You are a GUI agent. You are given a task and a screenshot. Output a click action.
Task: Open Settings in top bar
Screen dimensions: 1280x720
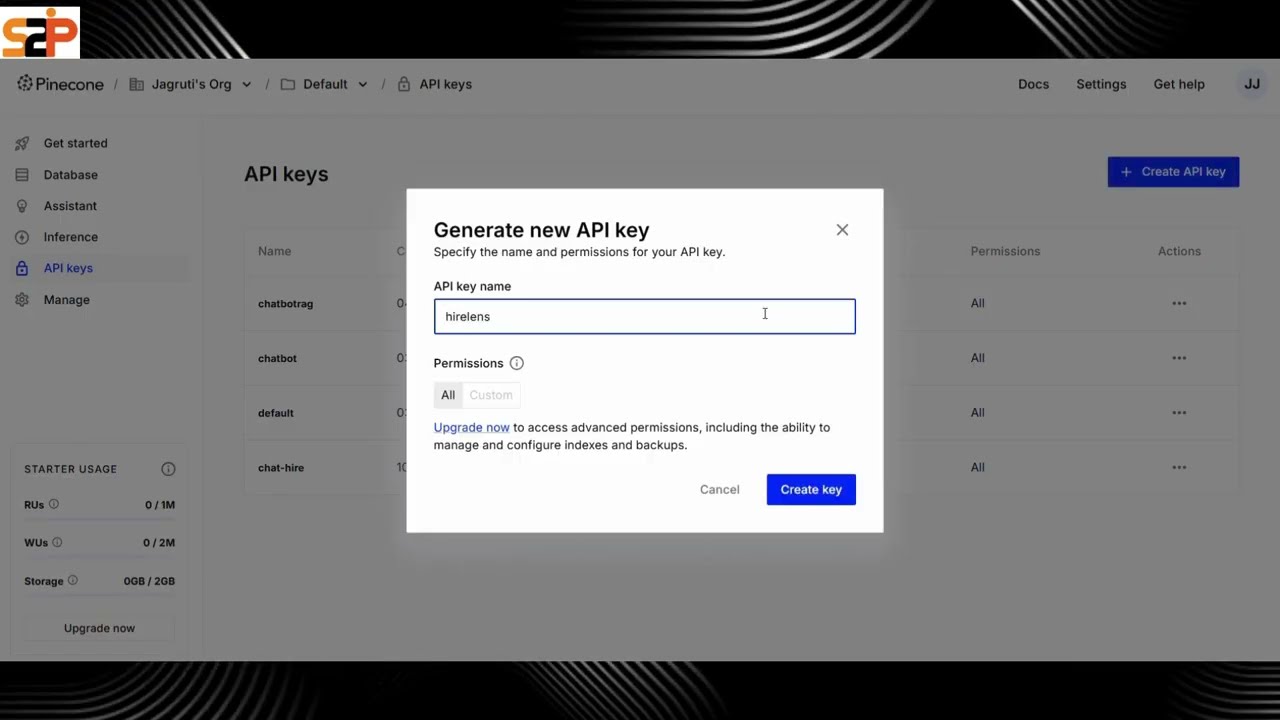pyautogui.click(x=1101, y=84)
